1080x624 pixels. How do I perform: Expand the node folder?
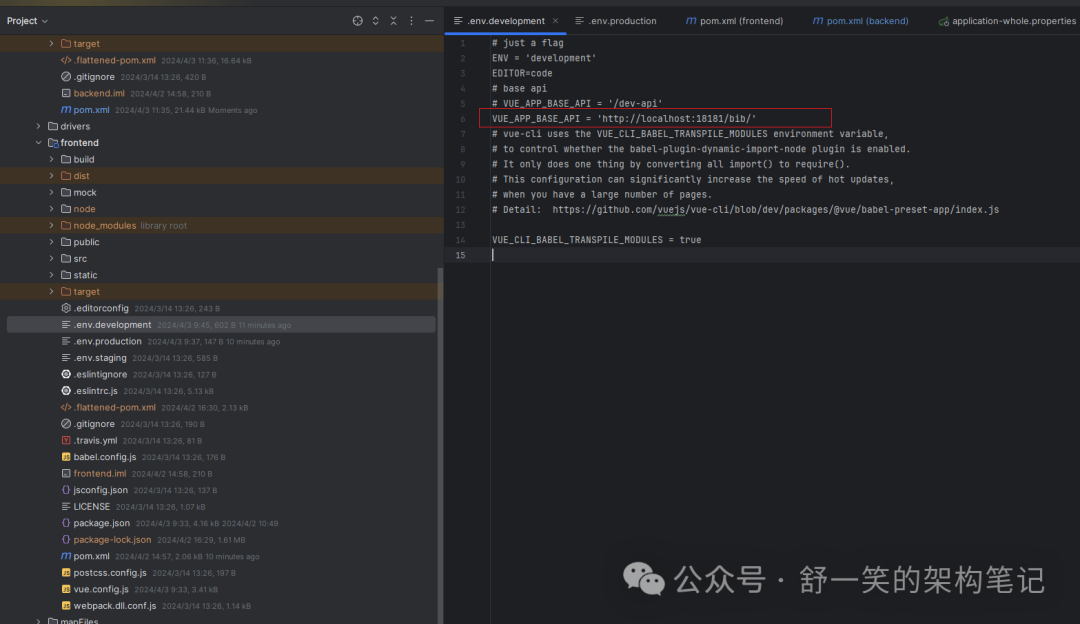(51, 209)
